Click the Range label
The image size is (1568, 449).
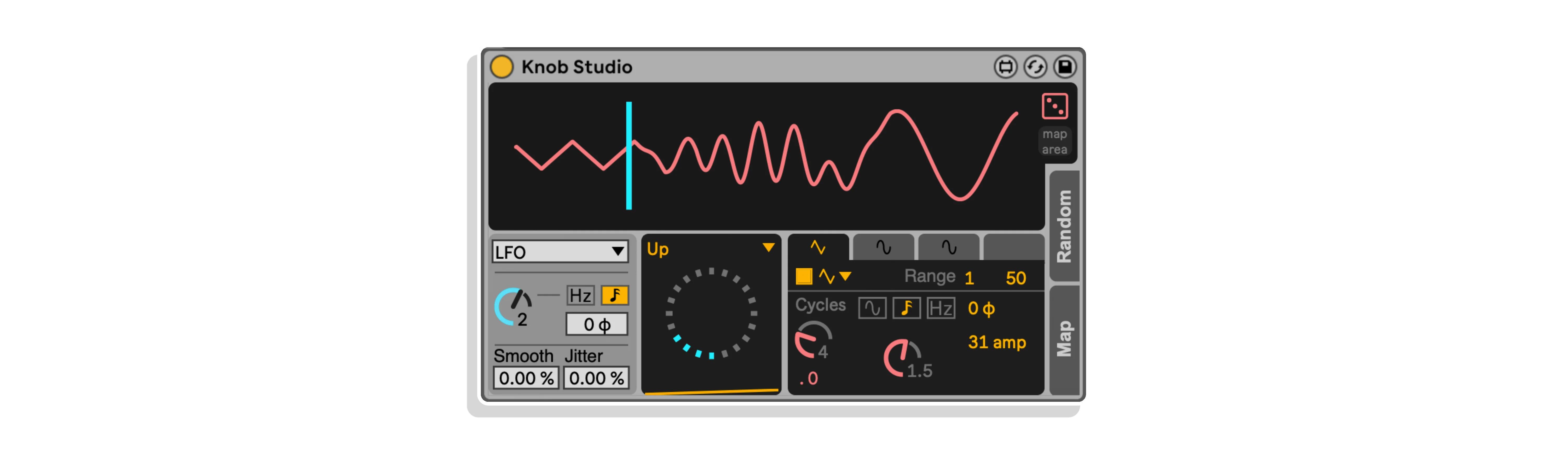coord(930,276)
